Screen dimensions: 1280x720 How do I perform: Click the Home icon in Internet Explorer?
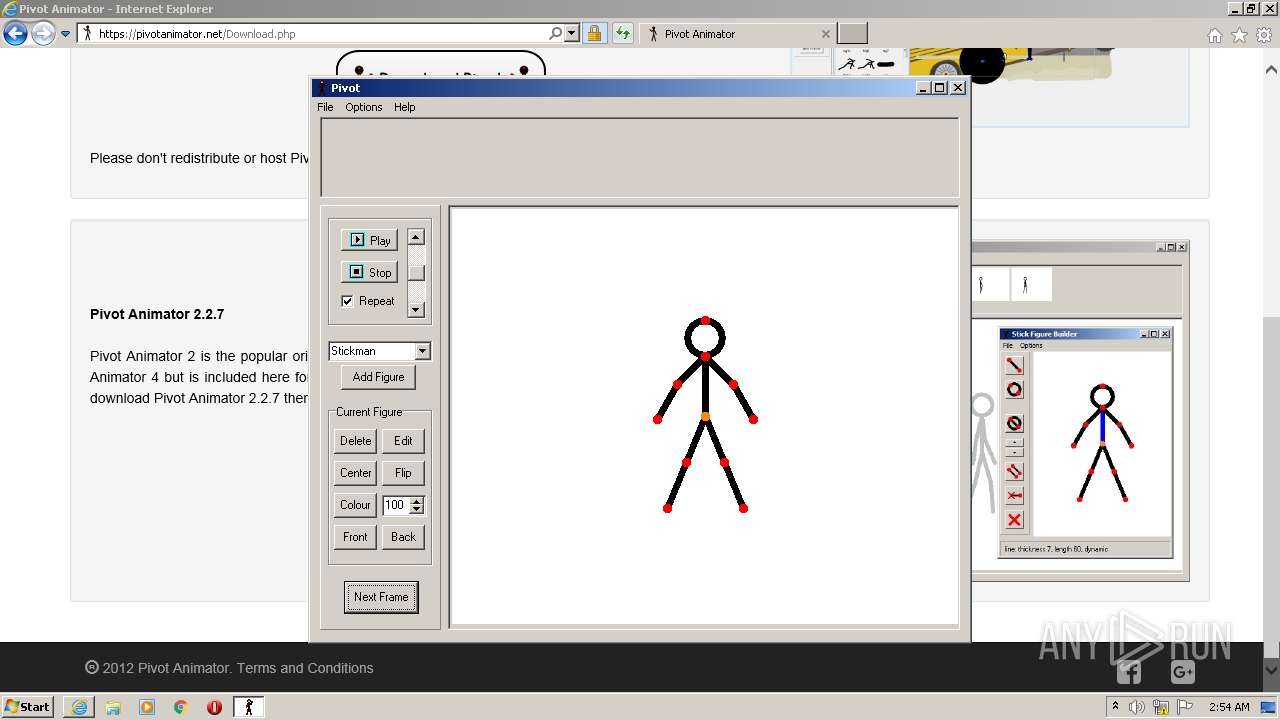click(1214, 35)
